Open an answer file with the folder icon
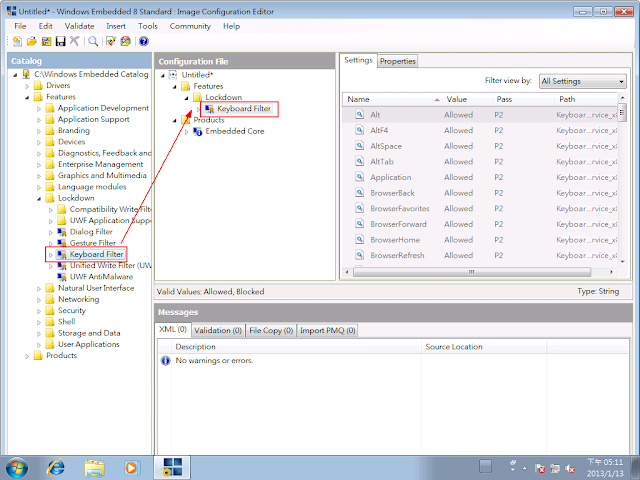Viewport: 640px width, 480px height. tap(32, 41)
